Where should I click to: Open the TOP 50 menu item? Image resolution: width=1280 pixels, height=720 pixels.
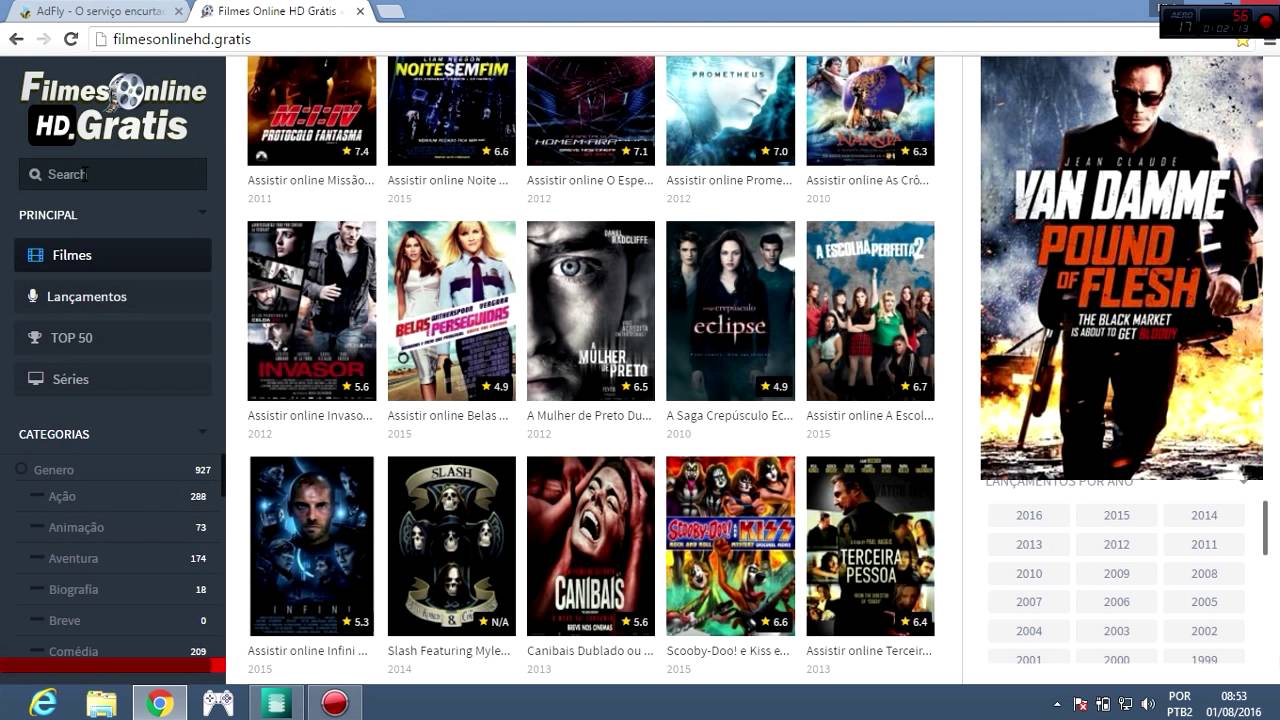coord(113,338)
